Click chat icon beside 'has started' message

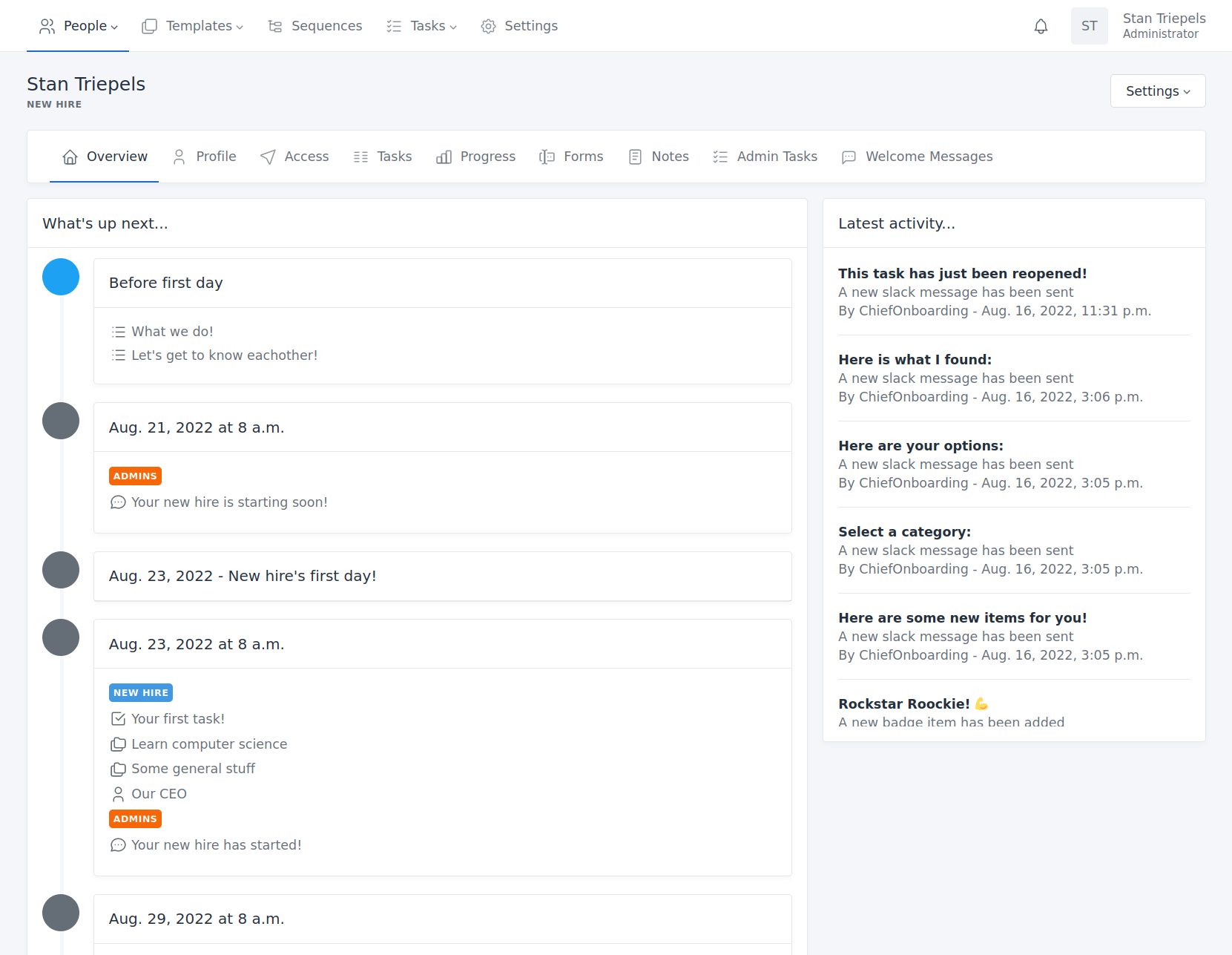click(118, 845)
